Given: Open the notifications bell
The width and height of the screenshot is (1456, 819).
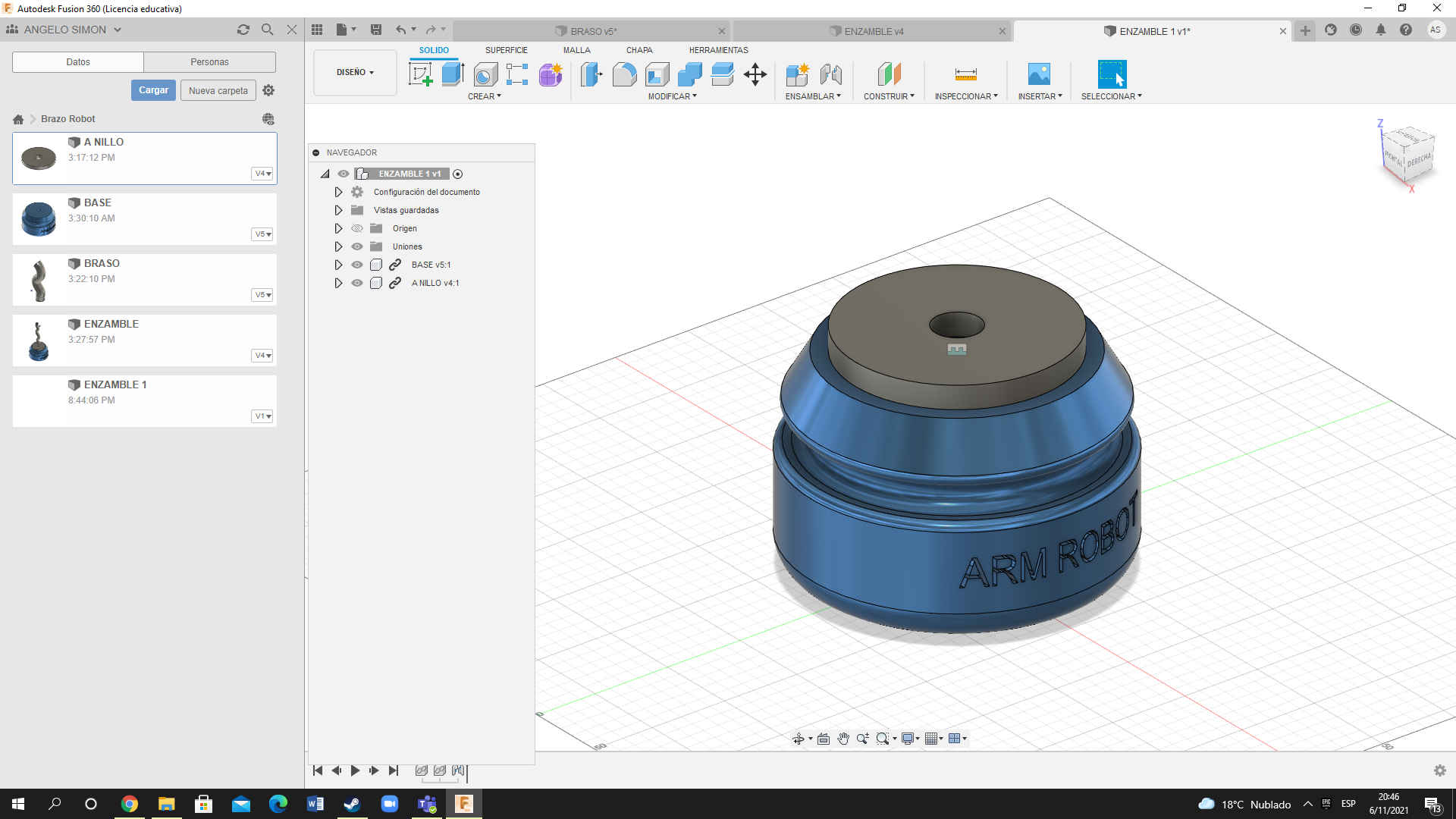Looking at the screenshot, I should point(1381,30).
